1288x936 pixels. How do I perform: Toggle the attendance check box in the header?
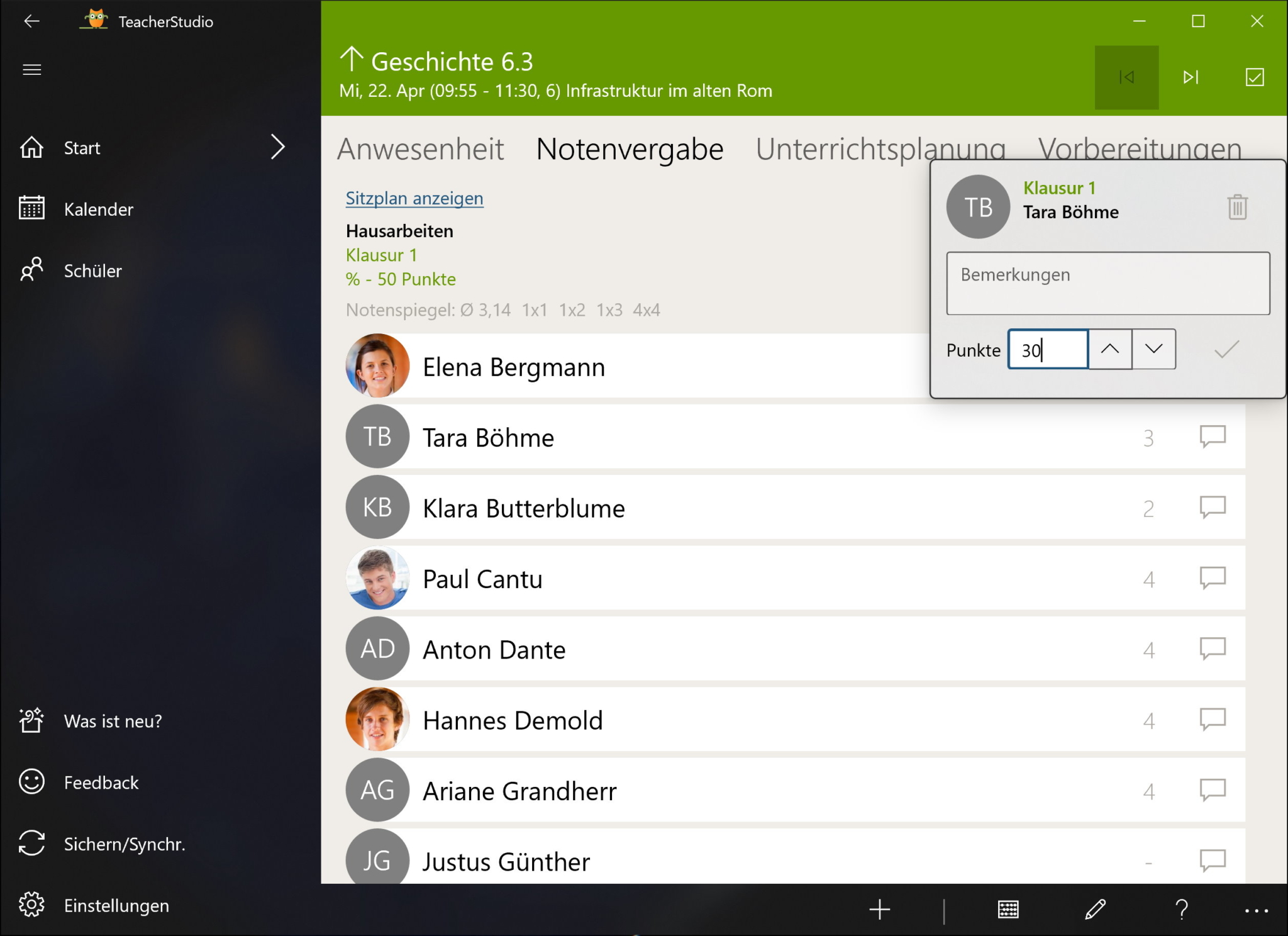(x=1255, y=77)
